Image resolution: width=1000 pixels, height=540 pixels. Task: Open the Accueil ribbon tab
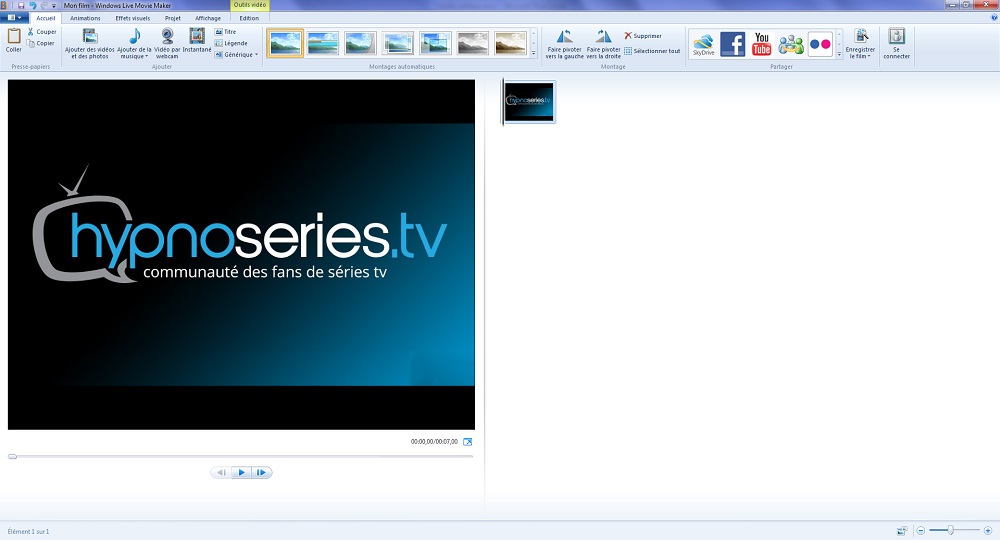pos(45,18)
